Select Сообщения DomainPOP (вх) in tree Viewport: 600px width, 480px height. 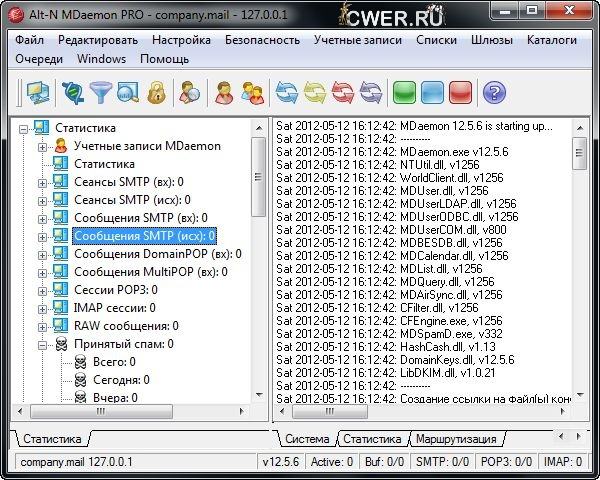point(157,254)
